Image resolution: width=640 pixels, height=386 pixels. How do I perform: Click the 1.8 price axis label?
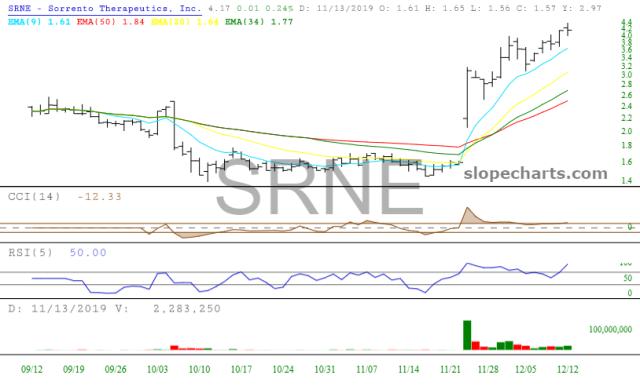tap(627, 145)
